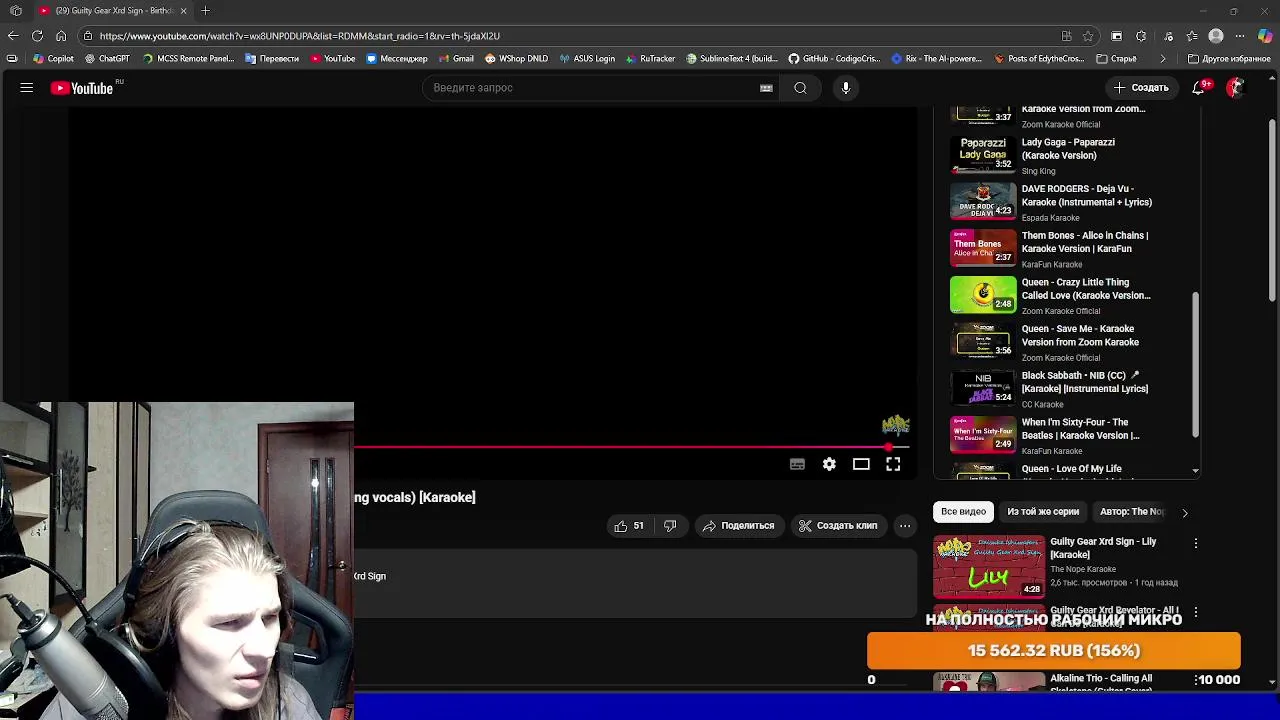This screenshot has height=720, width=1280.
Task: Open the Другое избранное bookmarks folder
Action: coord(1229,59)
